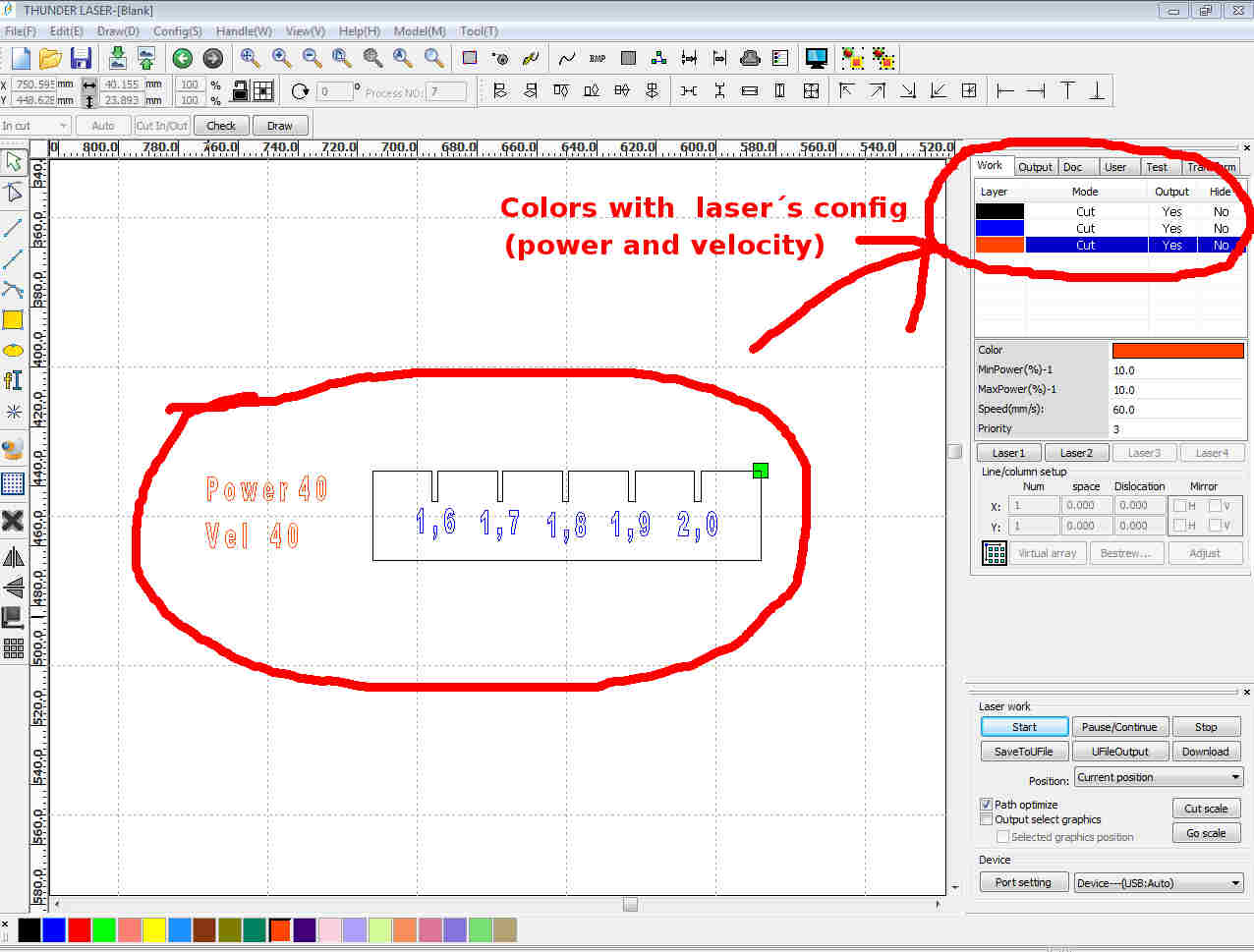Click the Stop button
The image size is (1254, 952).
[x=1206, y=727]
